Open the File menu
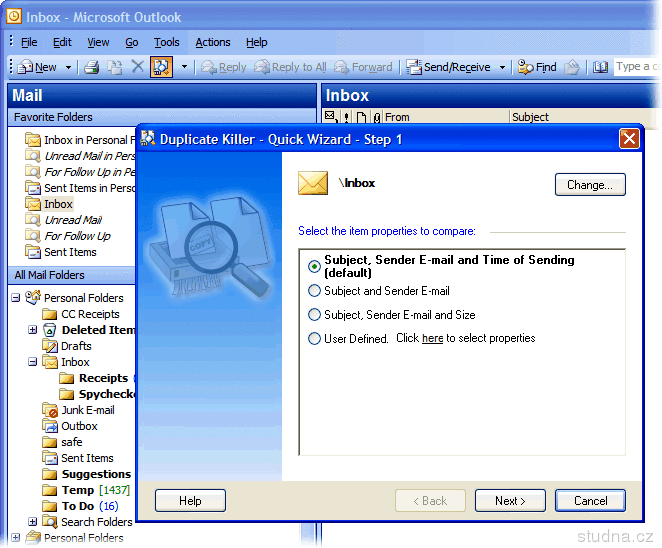The image size is (662, 548). (x=29, y=42)
